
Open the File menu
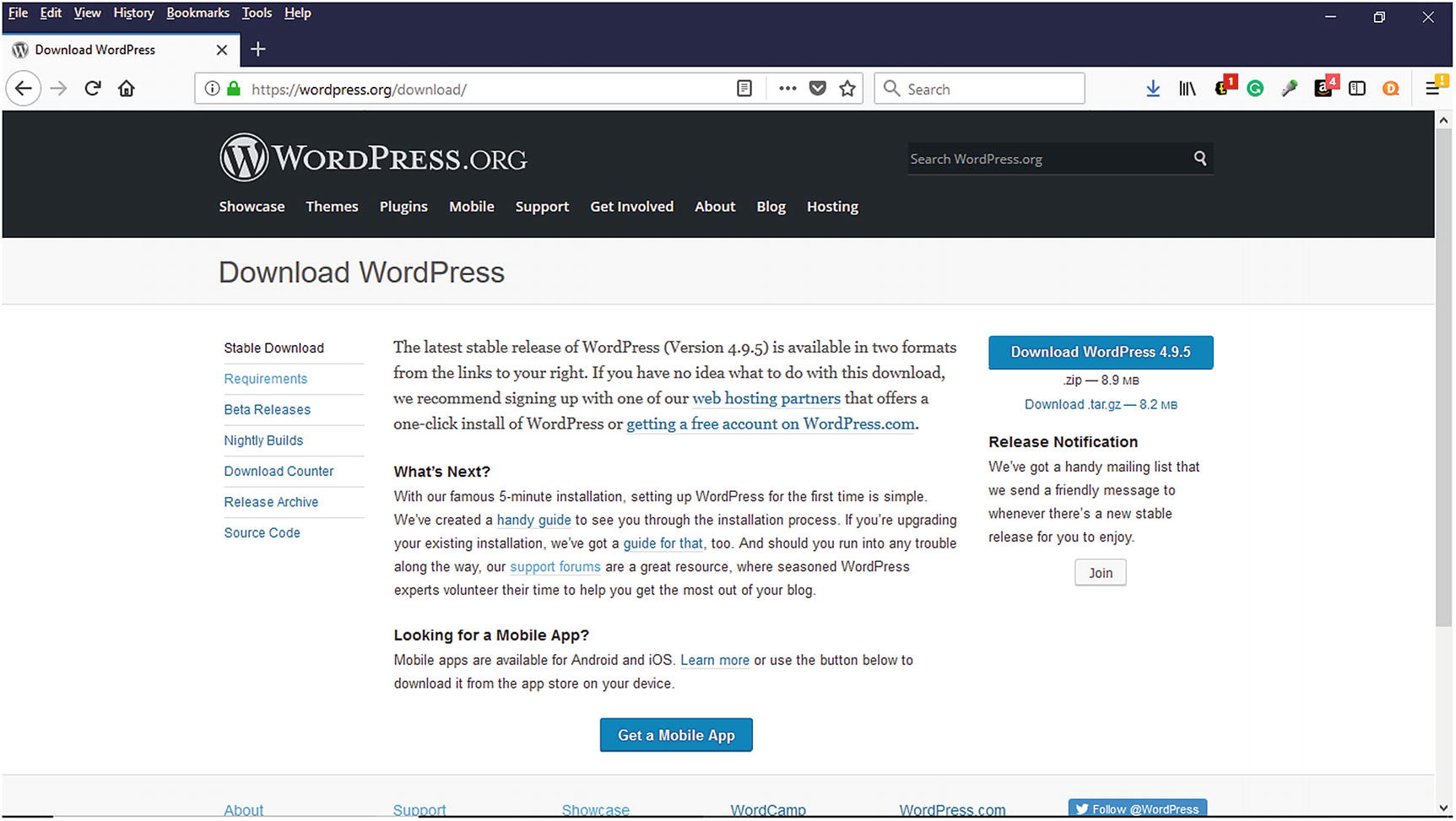point(18,13)
